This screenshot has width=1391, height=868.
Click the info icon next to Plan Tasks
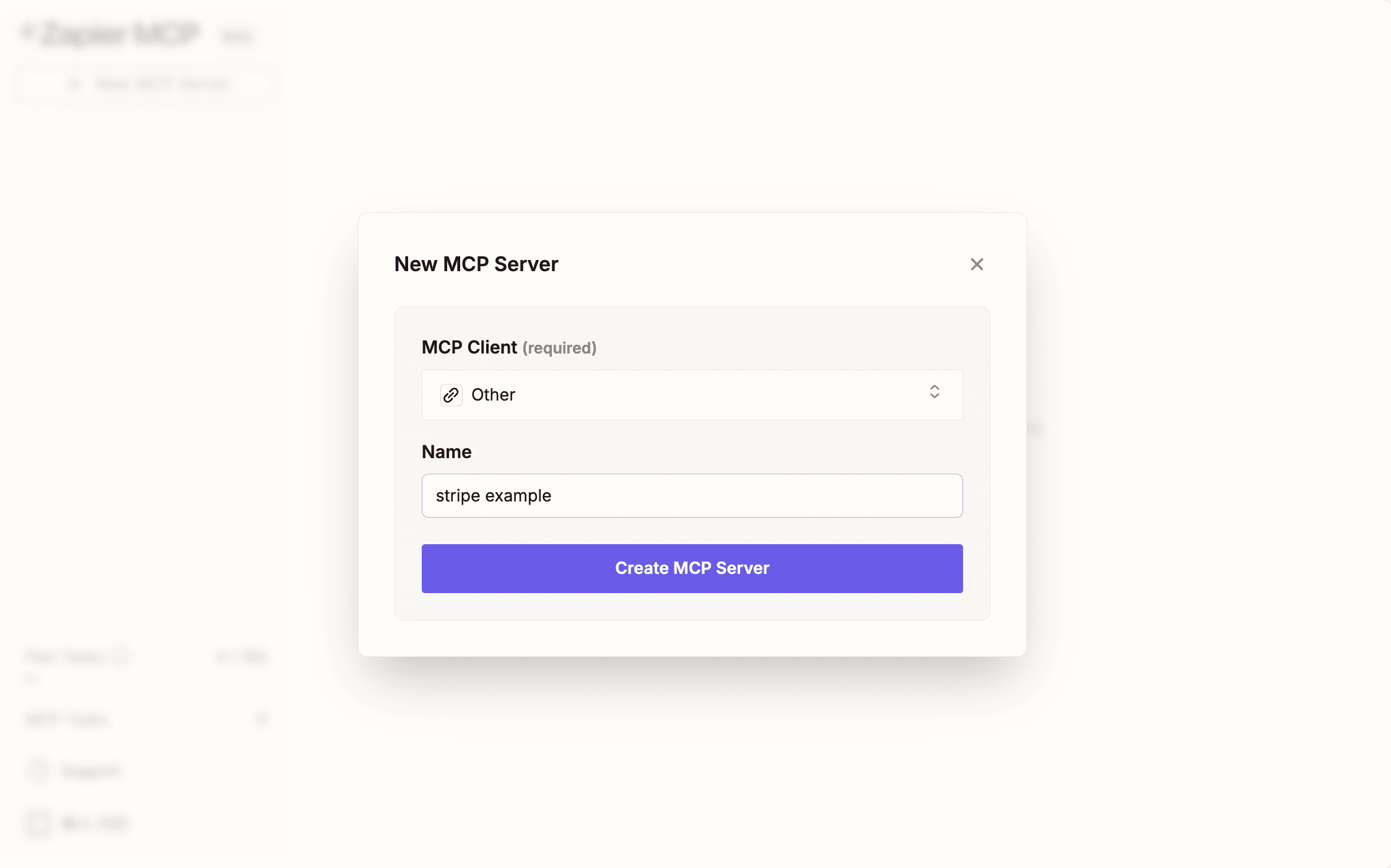pyautogui.click(x=121, y=656)
